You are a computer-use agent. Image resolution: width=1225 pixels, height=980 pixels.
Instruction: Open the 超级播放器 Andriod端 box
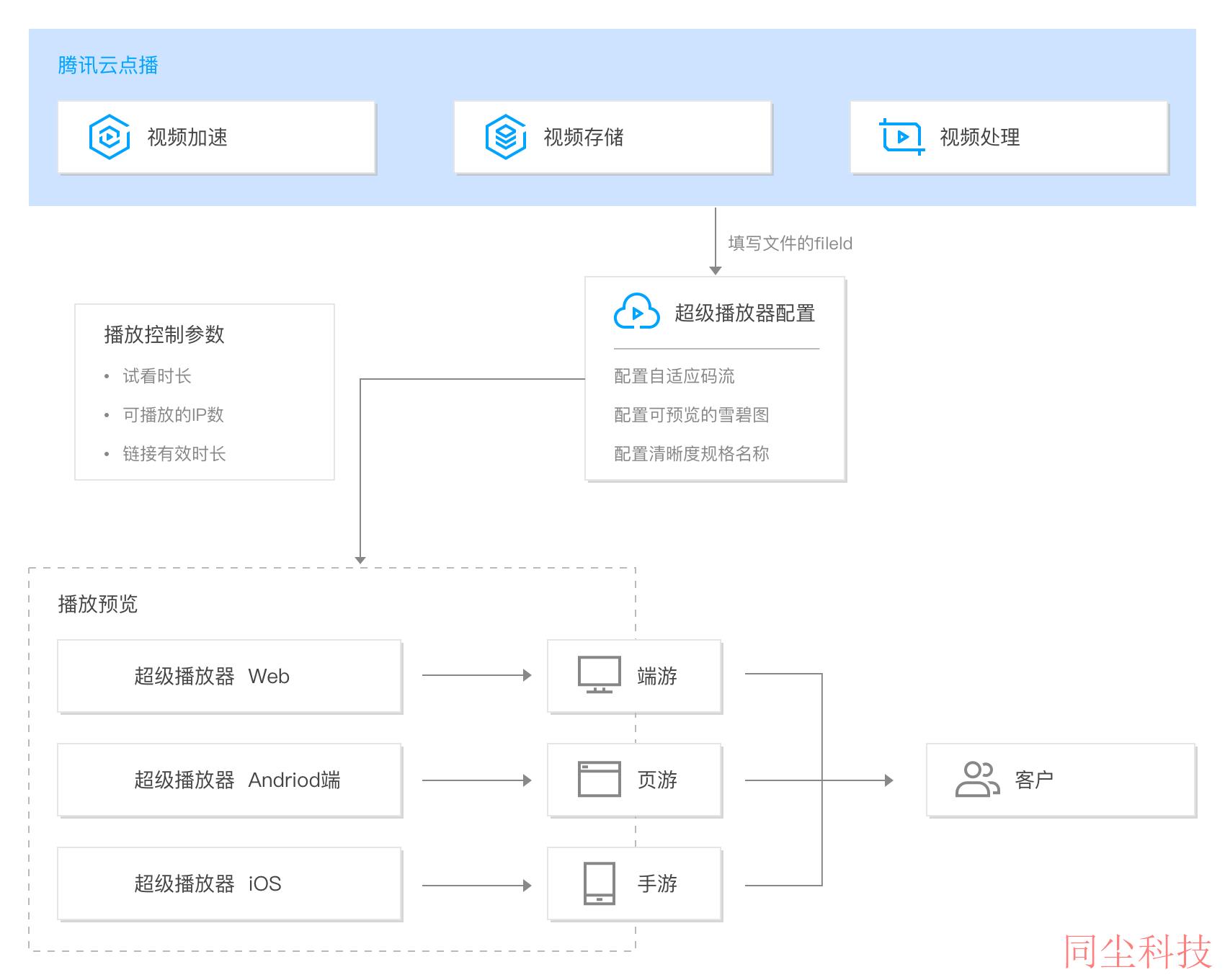pyautogui.click(x=229, y=780)
